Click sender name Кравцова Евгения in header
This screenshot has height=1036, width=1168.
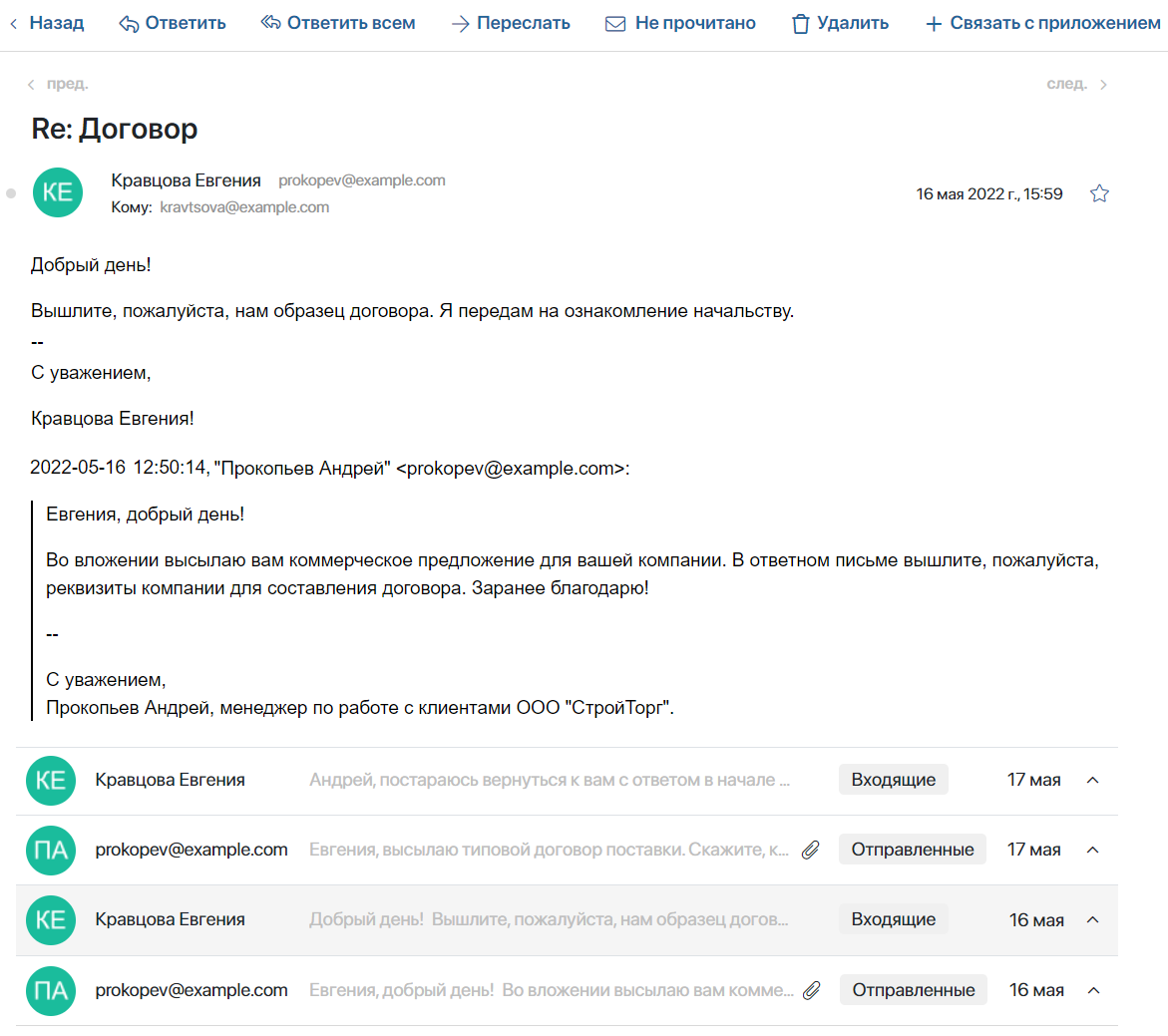(186, 180)
